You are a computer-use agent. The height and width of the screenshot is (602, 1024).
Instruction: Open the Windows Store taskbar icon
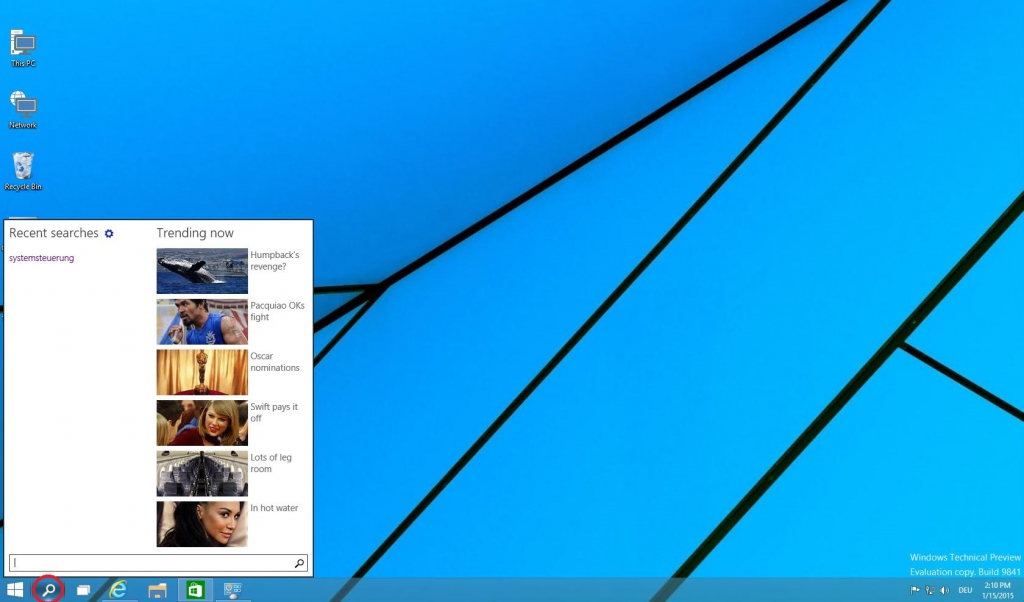(x=195, y=590)
